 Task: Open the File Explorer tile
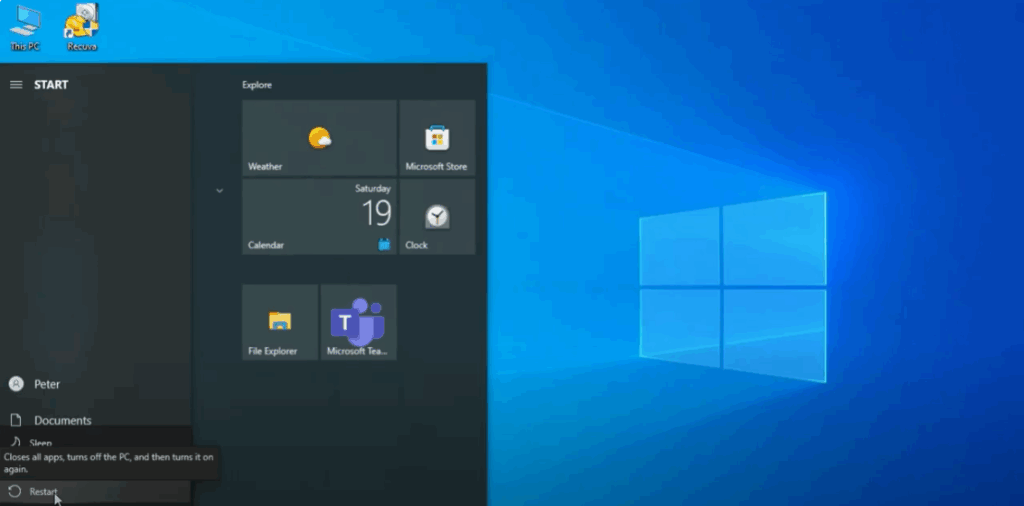click(x=280, y=322)
